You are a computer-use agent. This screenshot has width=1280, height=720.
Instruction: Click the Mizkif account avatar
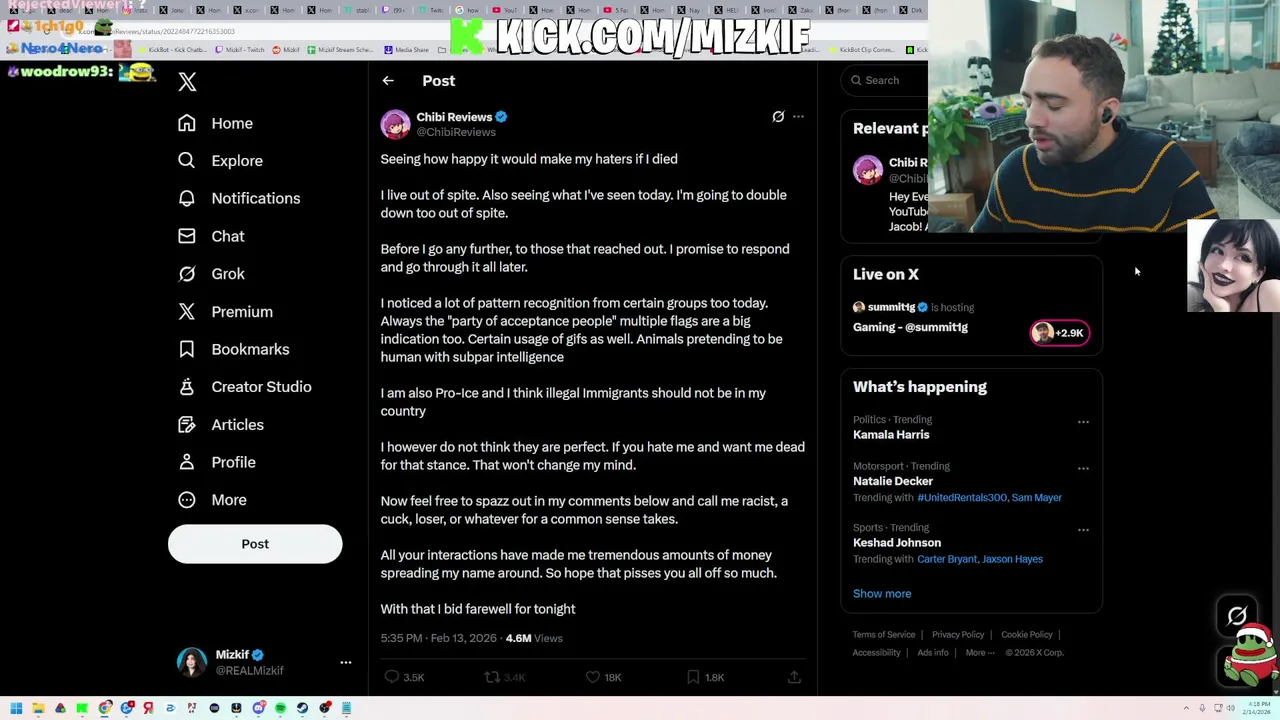point(192,662)
